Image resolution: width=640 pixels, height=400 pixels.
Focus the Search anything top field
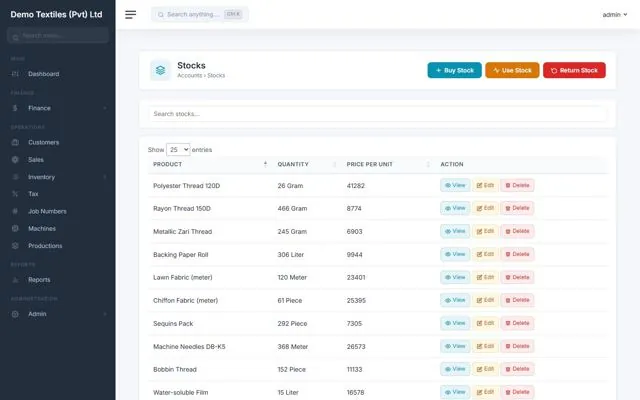(x=200, y=15)
